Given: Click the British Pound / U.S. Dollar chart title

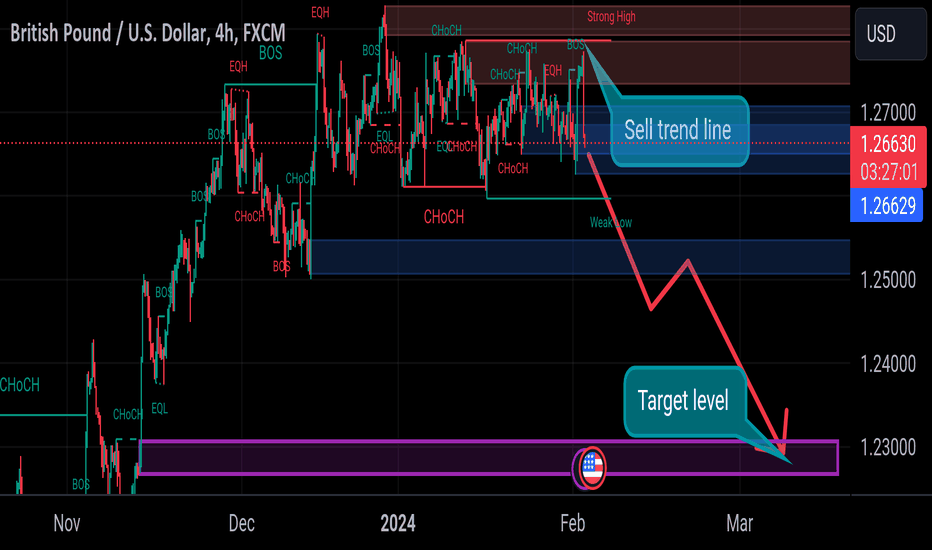Looking at the screenshot, I should click(x=147, y=33).
